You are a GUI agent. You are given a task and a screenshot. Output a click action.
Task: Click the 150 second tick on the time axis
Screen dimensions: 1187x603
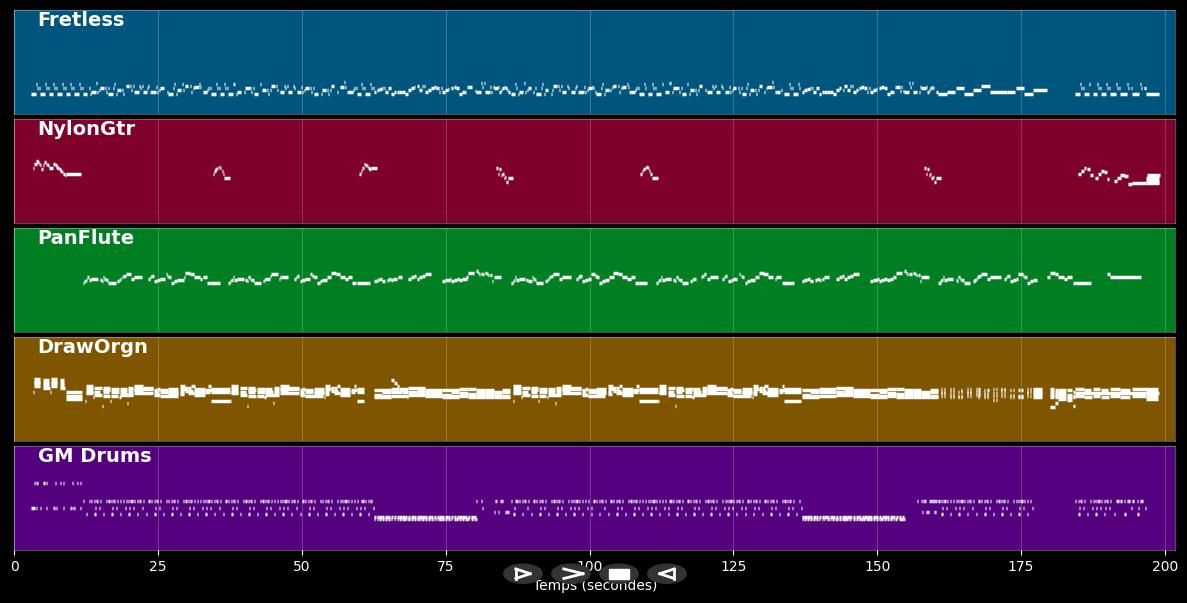click(877, 566)
